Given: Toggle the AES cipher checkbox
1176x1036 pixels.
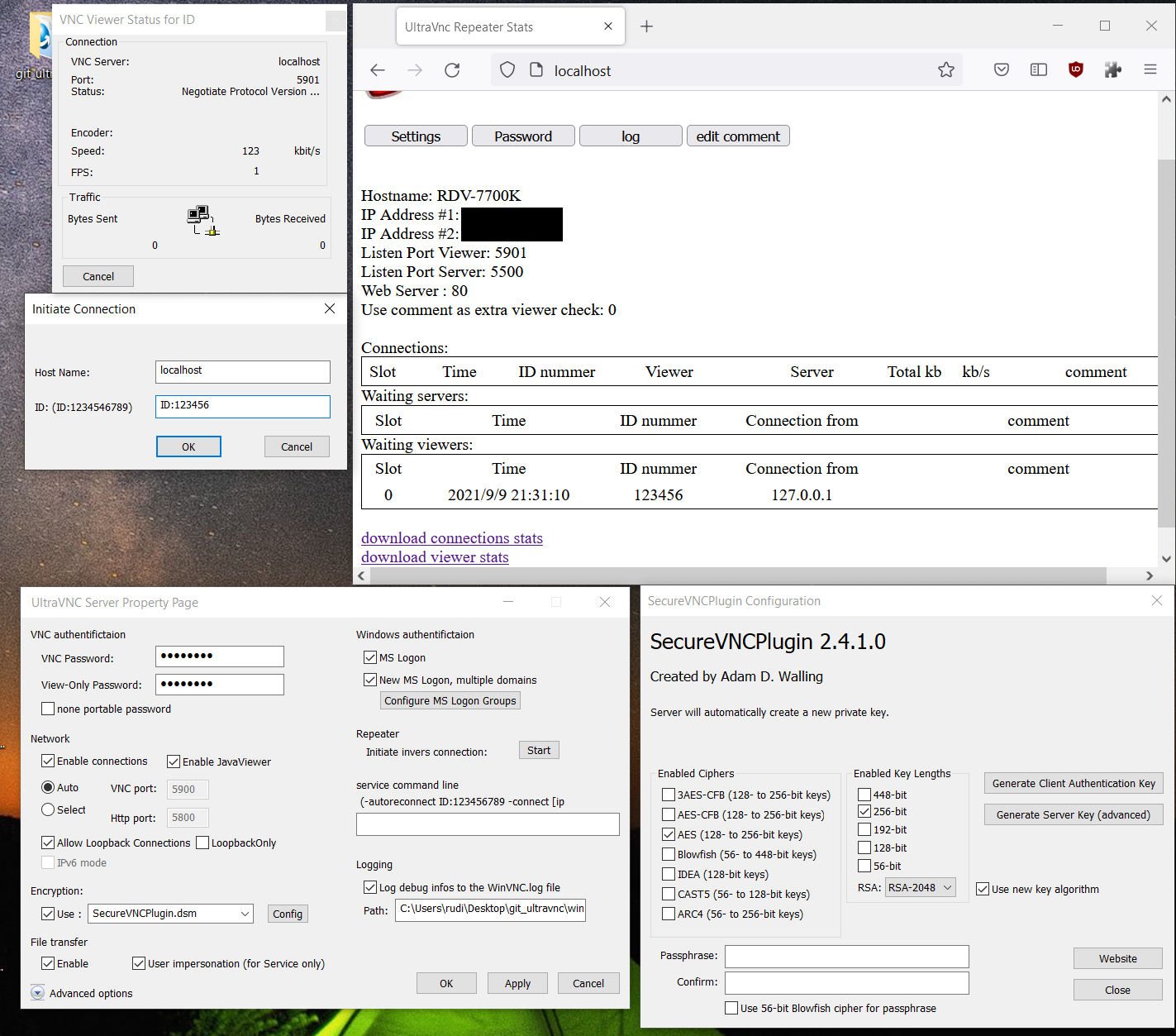Looking at the screenshot, I should (x=669, y=834).
